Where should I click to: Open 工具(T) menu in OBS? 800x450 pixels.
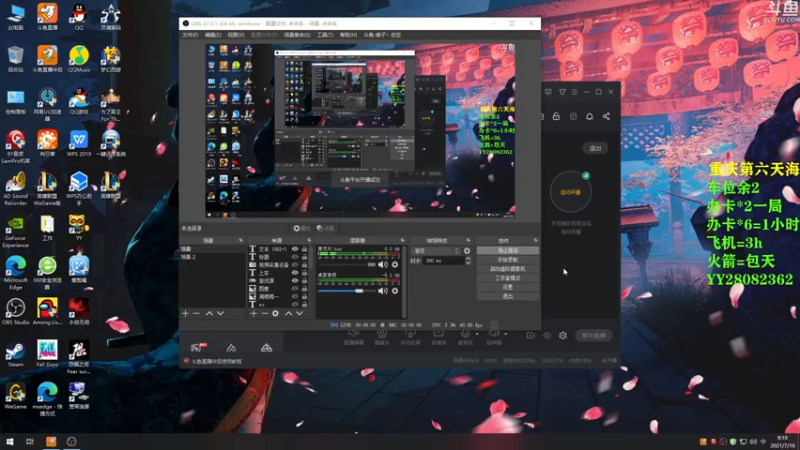point(325,35)
